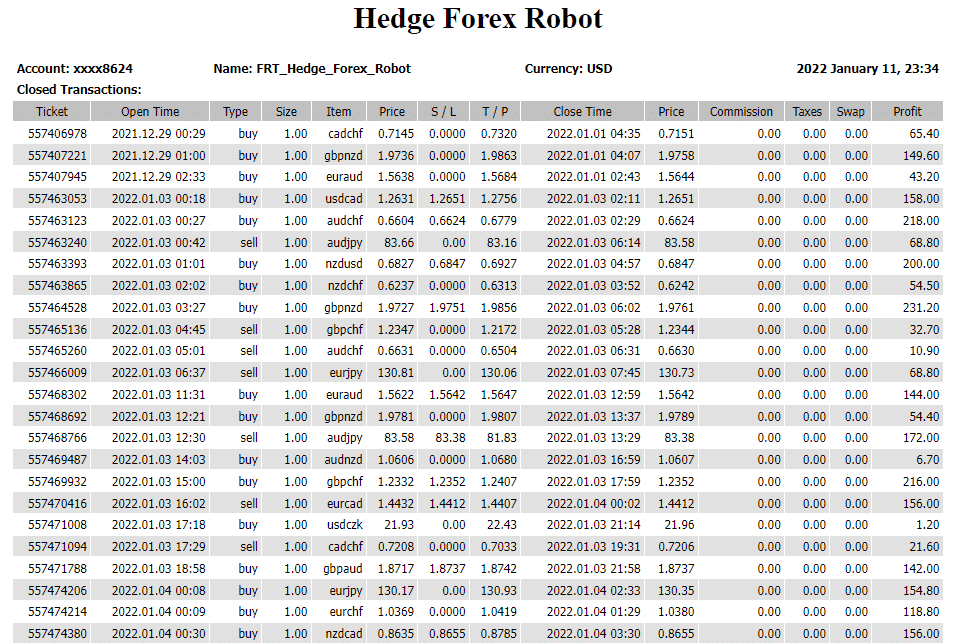Select the Currency: USD label

tap(568, 69)
